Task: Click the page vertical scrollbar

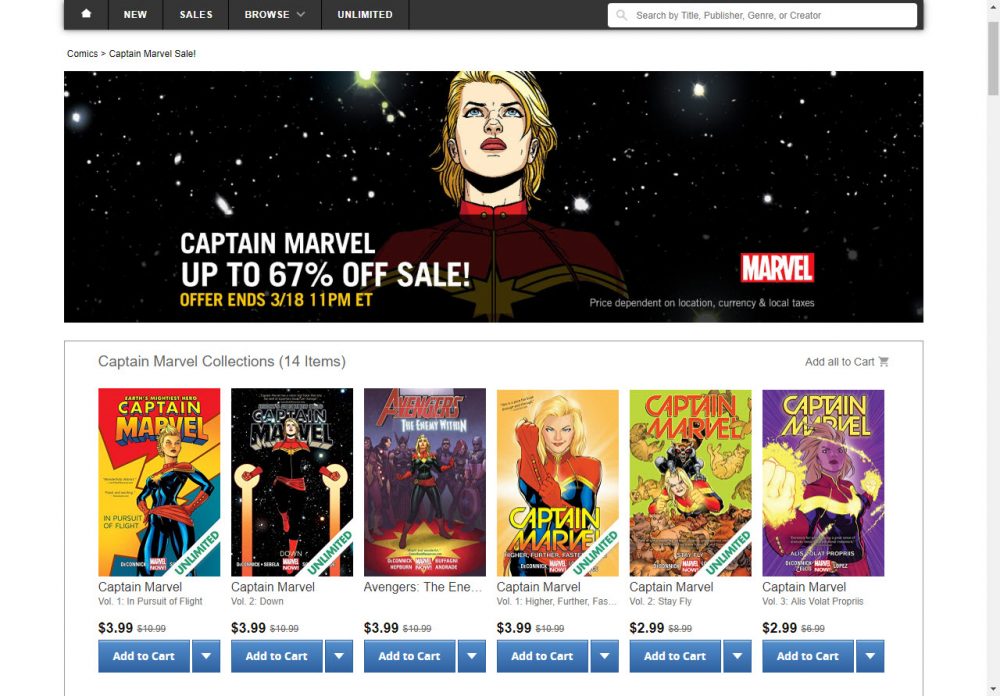Action: pos(993,348)
